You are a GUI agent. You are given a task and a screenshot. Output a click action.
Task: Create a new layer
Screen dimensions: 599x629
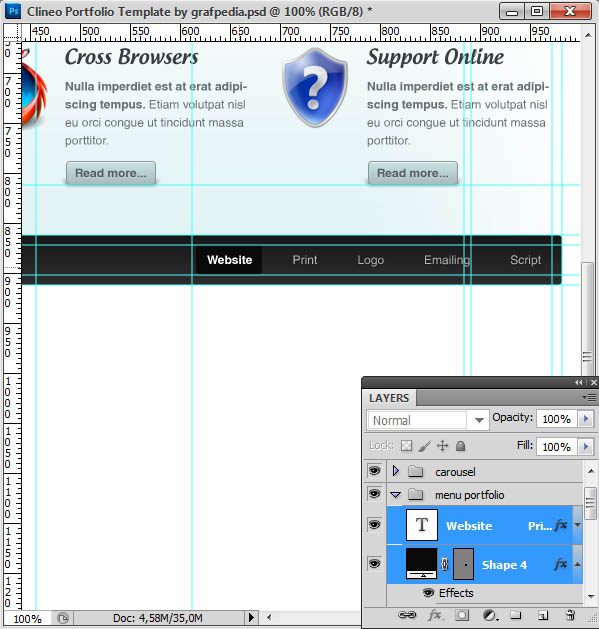coord(543,615)
